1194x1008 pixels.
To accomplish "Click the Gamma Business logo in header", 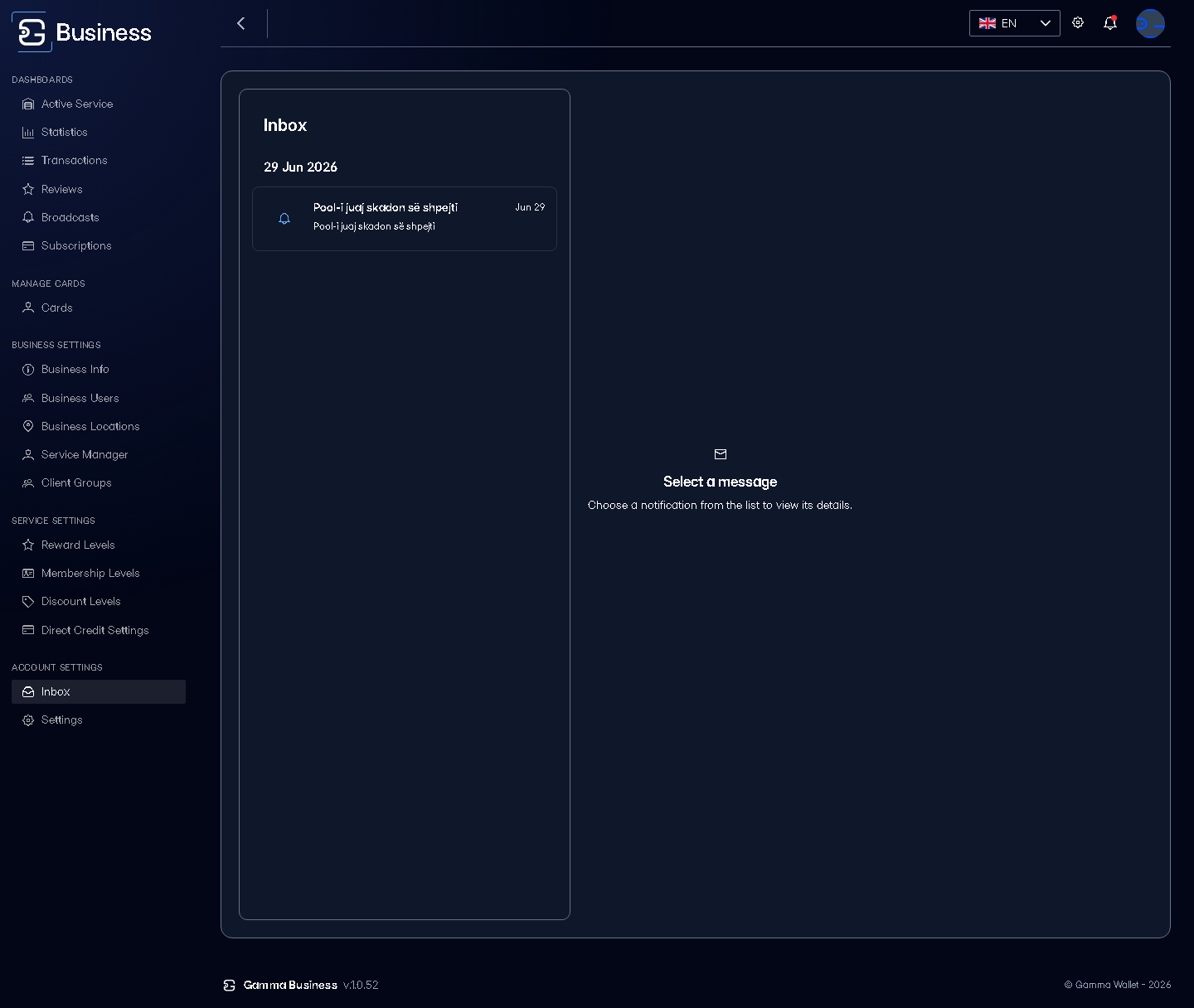I will 82,31.
